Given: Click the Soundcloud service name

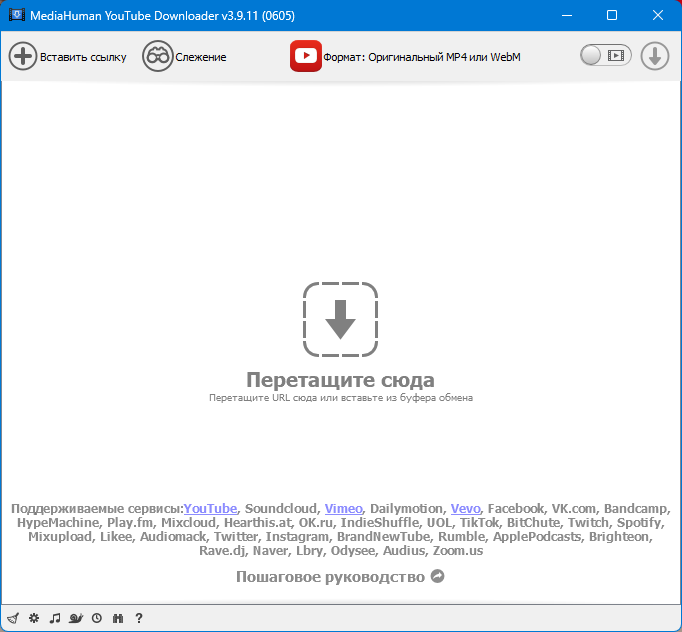Looking at the screenshot, I should tap(281, 508).
